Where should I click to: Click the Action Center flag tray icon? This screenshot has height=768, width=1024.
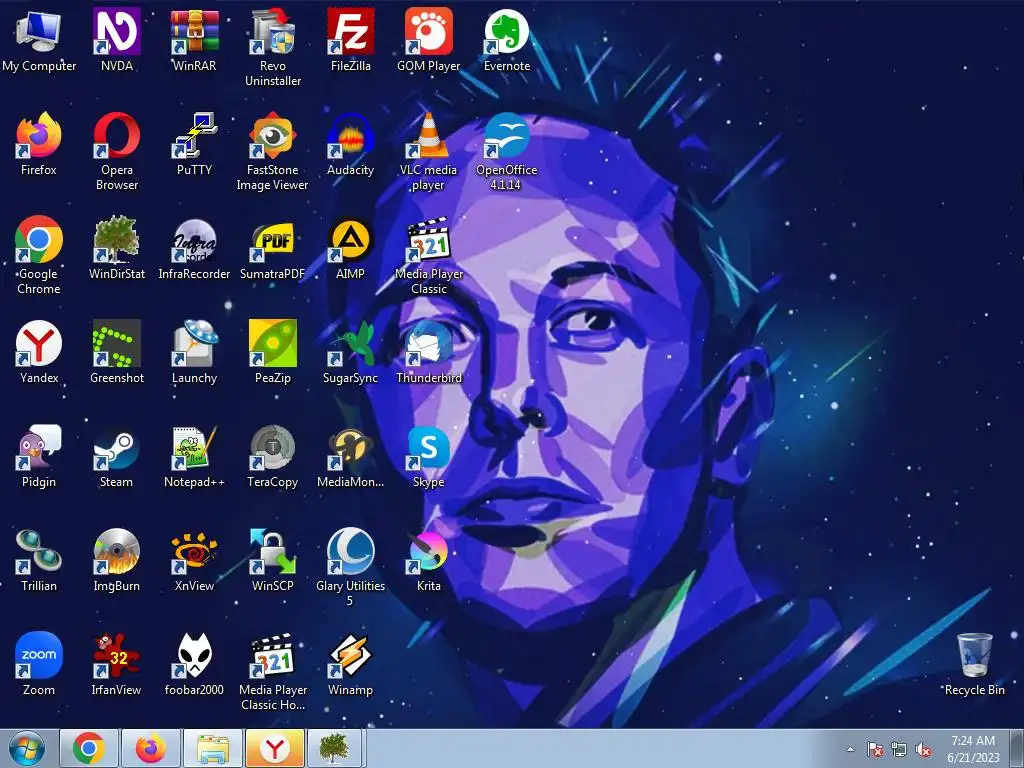[874, 749]
